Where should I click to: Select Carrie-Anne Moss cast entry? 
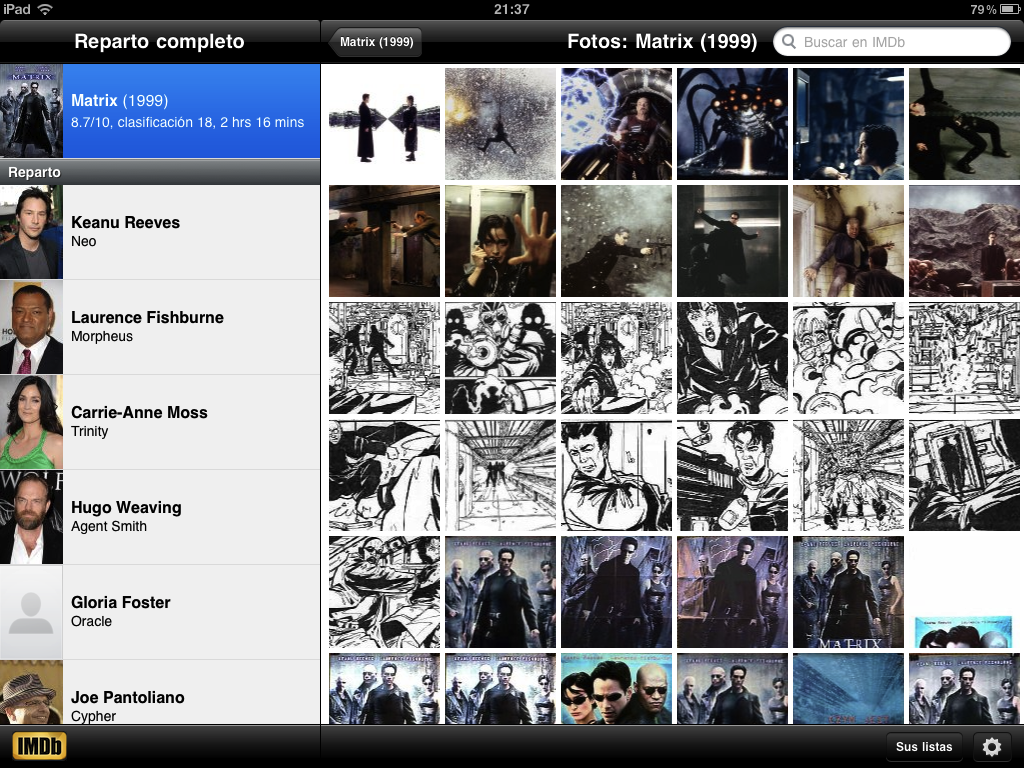(190, 422)
